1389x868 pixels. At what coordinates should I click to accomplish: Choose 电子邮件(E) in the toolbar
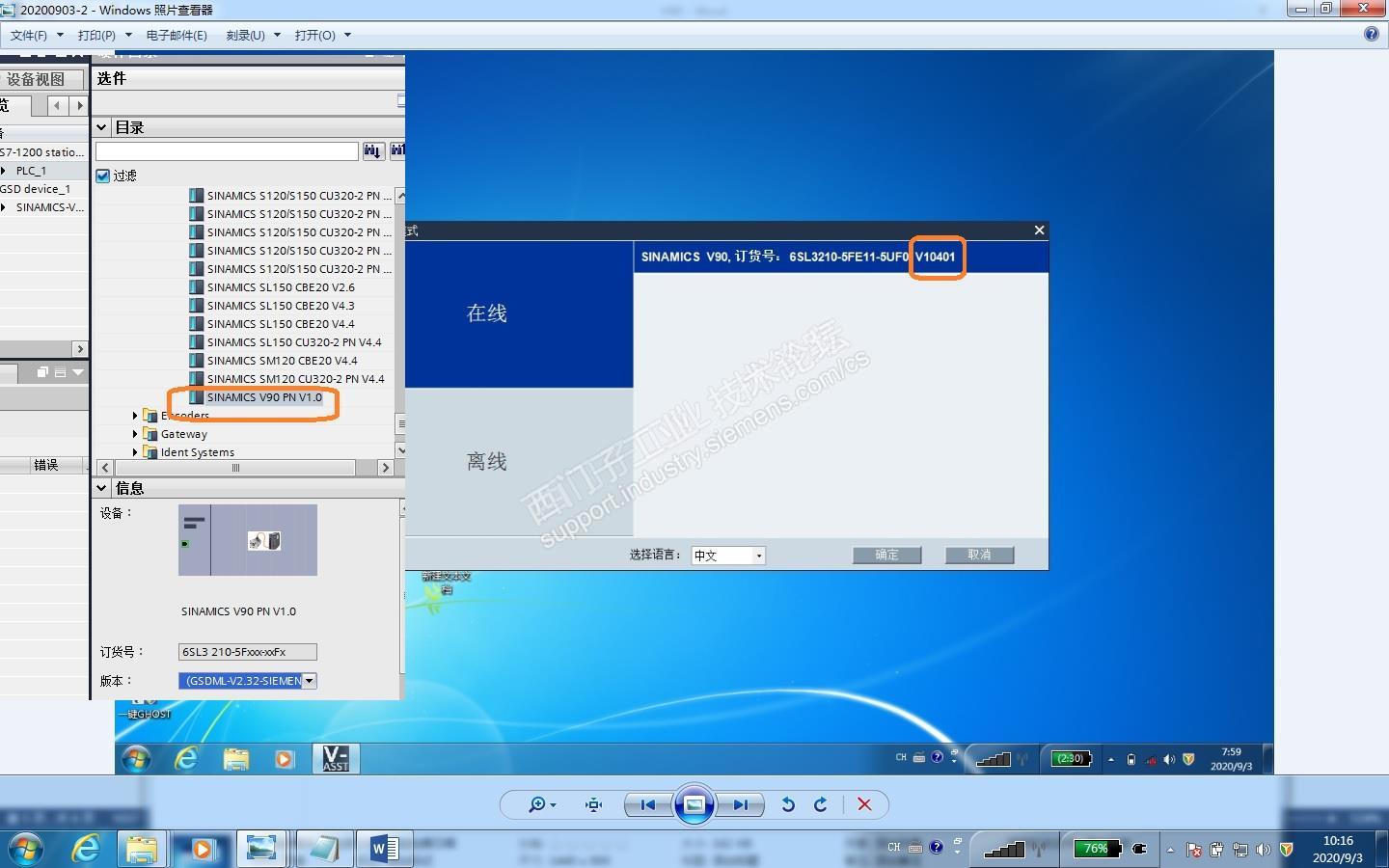click(x=177, y=35)
